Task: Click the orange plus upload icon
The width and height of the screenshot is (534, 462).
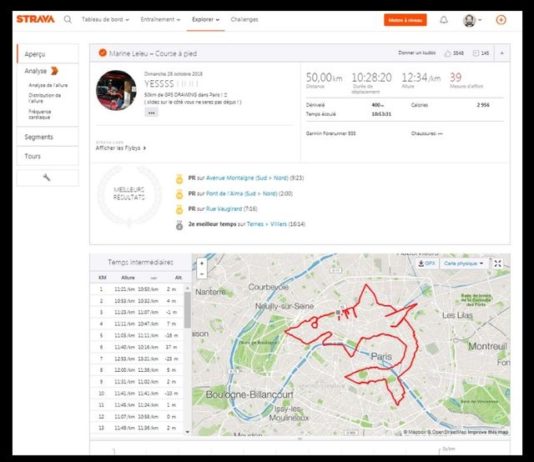Action: tap(501, 20)
